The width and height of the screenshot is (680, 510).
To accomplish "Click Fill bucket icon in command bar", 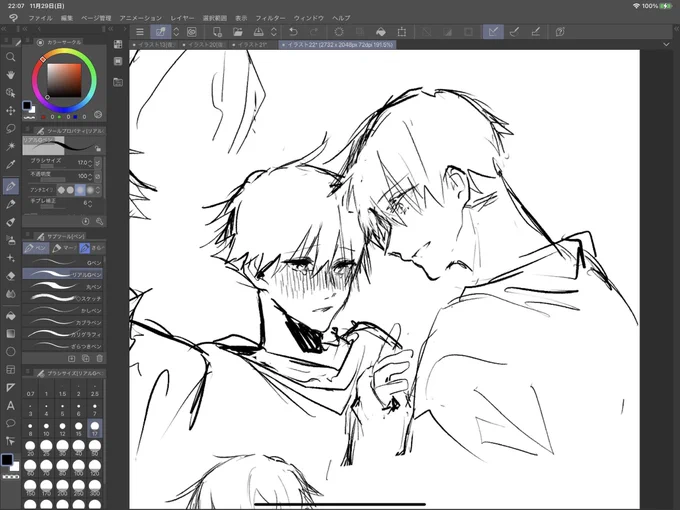I will pyautogui.click(x=381, y=32).
